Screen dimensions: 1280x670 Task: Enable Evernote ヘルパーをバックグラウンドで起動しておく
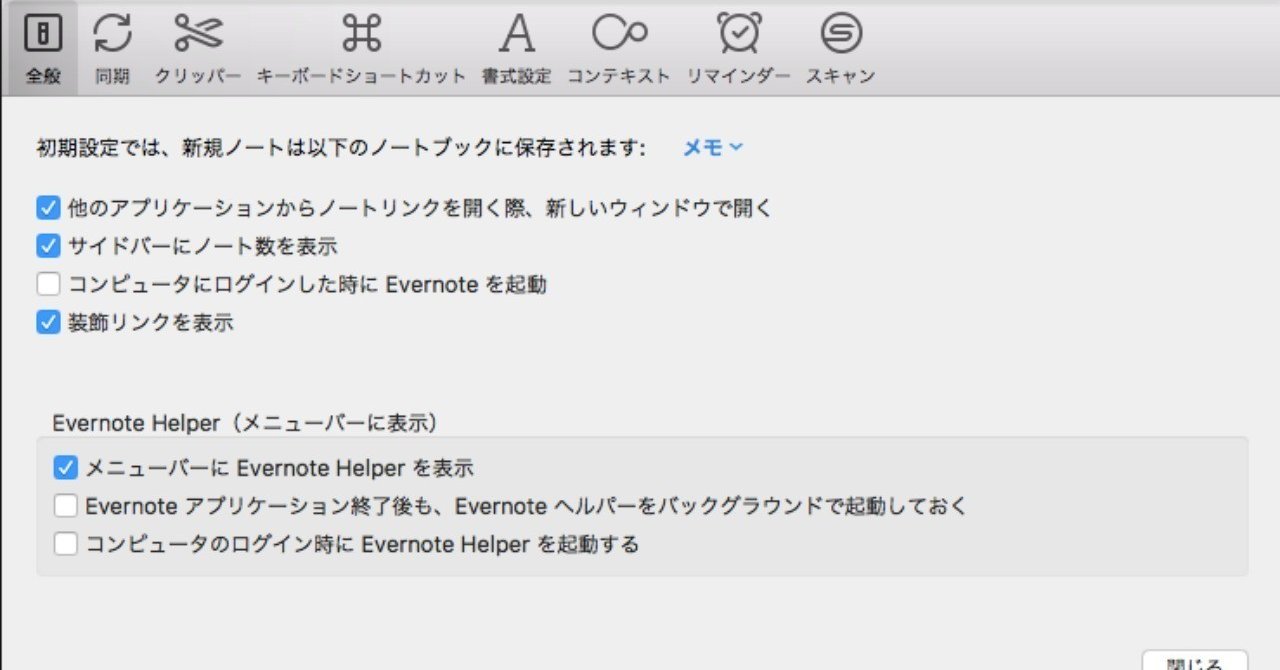pyautogui.click(x=66, y=506)
